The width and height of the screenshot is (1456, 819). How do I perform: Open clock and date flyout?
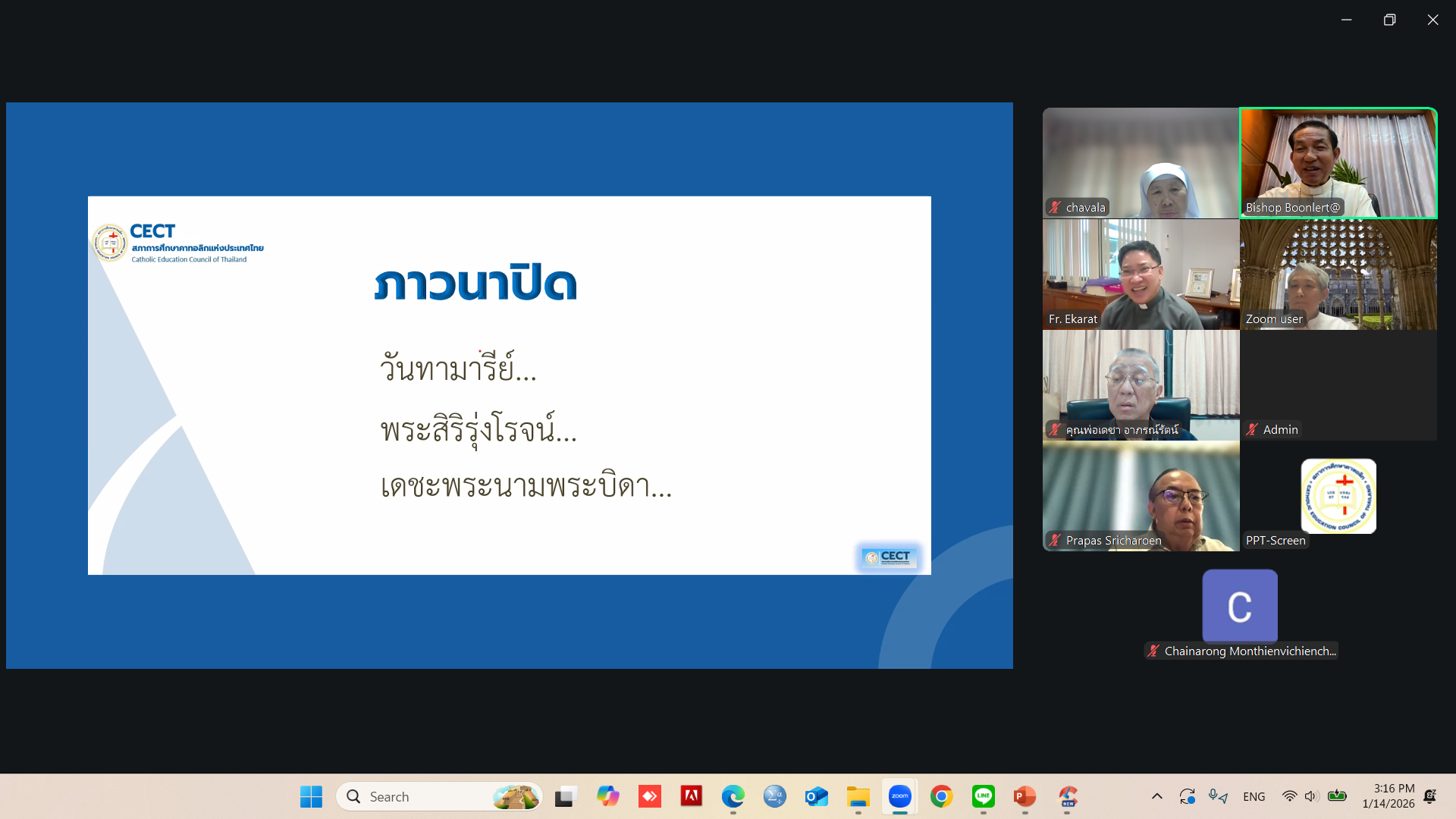[x=1388, y=796]
